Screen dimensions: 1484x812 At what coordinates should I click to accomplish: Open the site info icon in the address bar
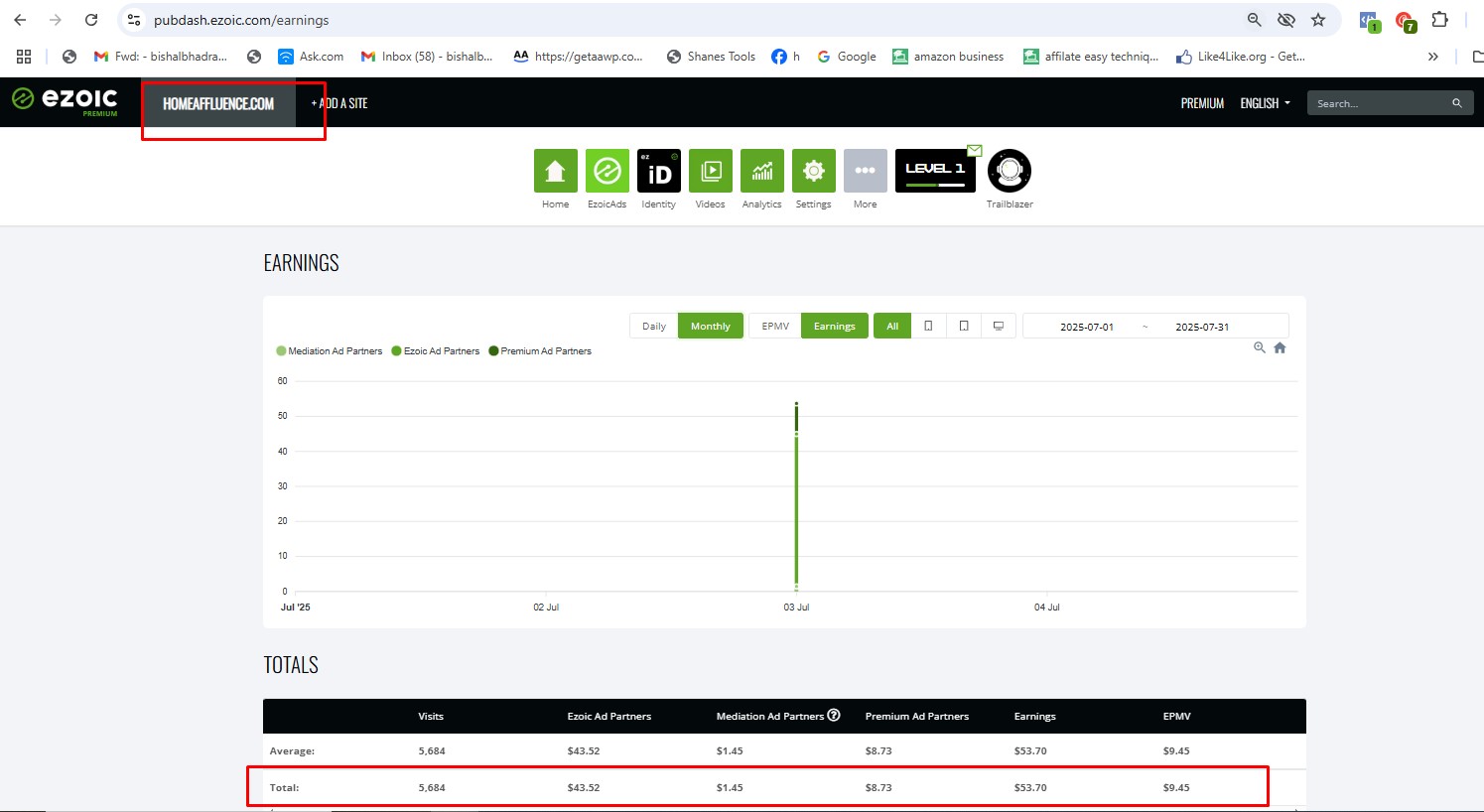pos(134,20)
